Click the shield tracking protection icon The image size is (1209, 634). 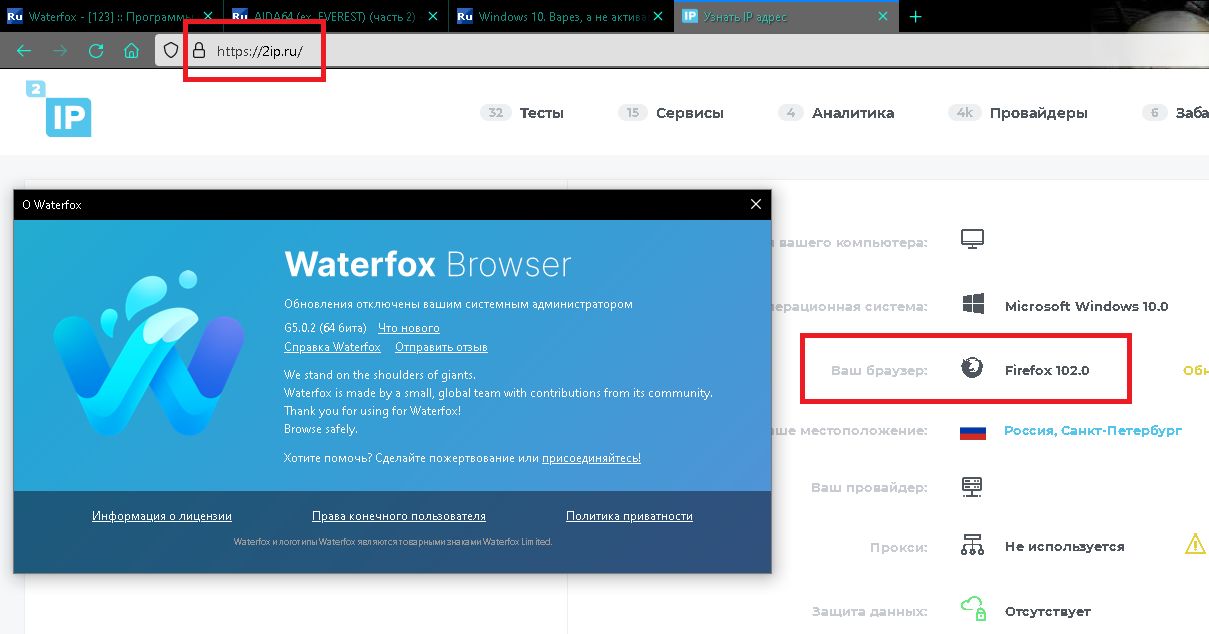click(x=171, y=50)
